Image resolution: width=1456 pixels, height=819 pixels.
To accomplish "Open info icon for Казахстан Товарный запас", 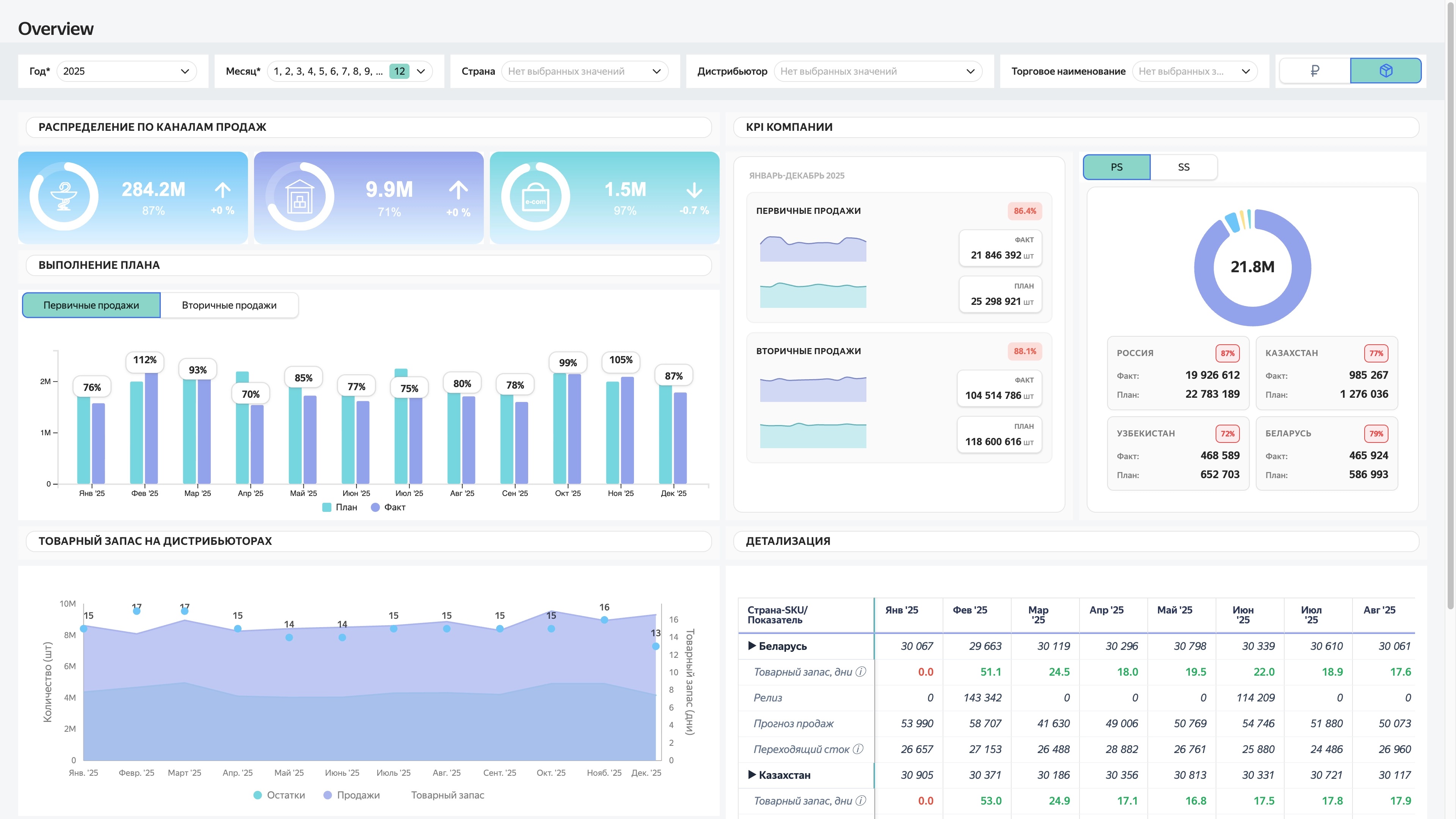I will click(861, 800).
